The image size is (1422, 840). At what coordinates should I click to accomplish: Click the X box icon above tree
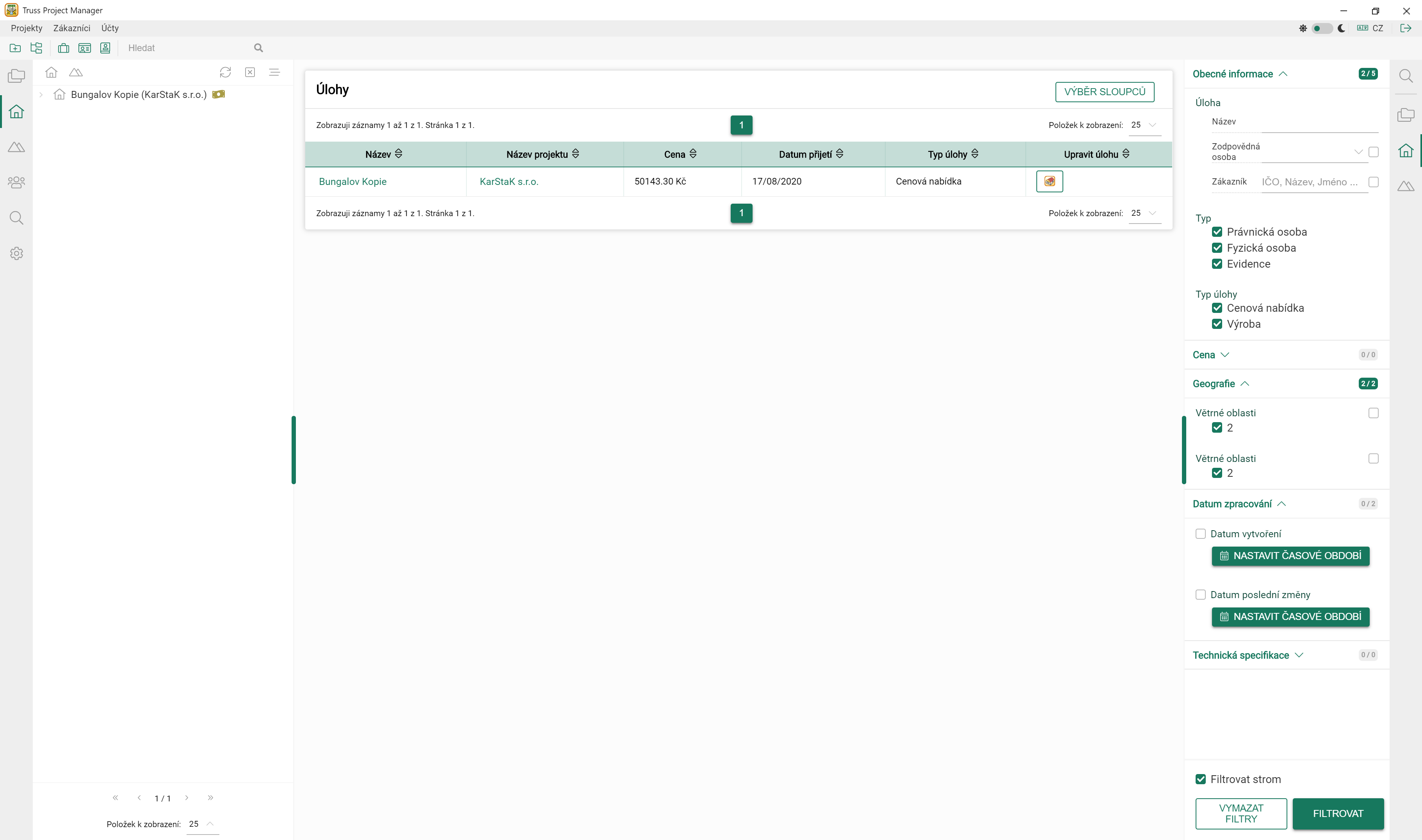[250, 72]
